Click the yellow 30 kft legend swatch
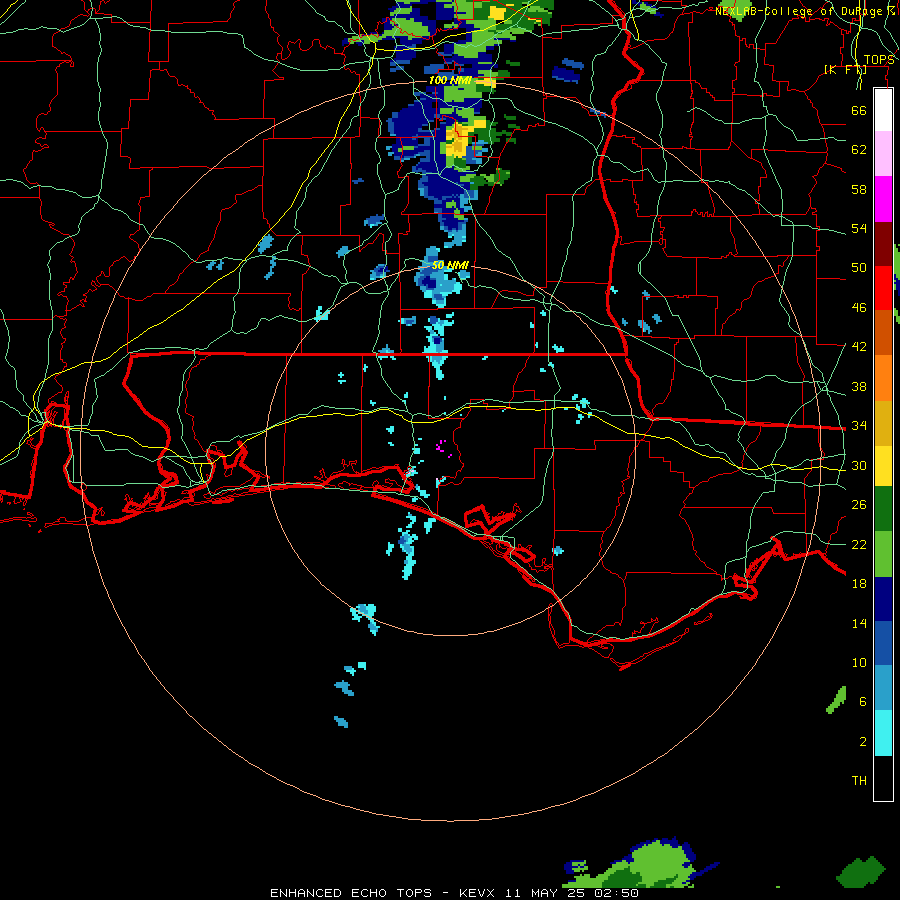 tap(883, 465)
